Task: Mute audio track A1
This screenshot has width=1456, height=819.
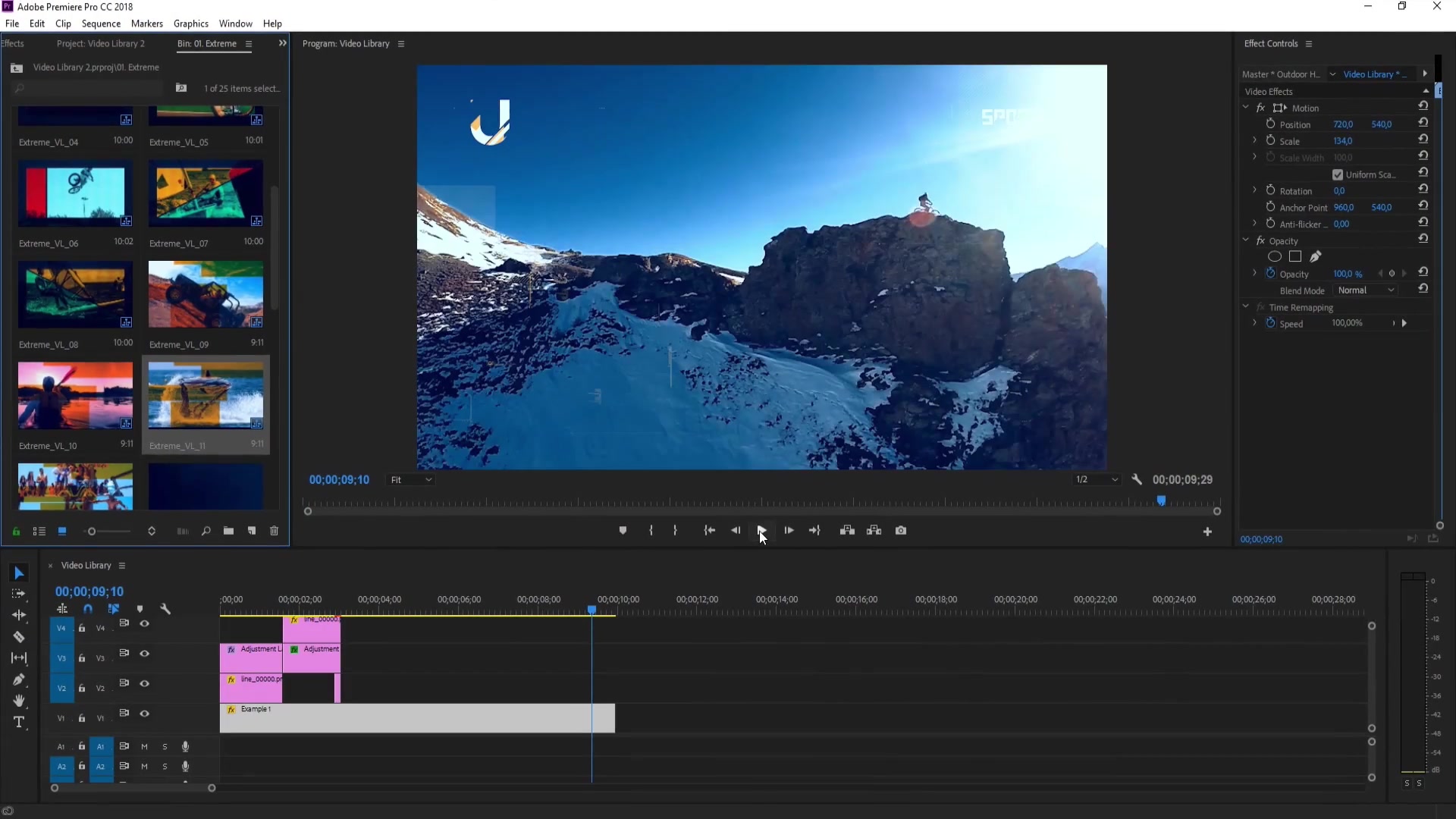Action: coord(144,747)
